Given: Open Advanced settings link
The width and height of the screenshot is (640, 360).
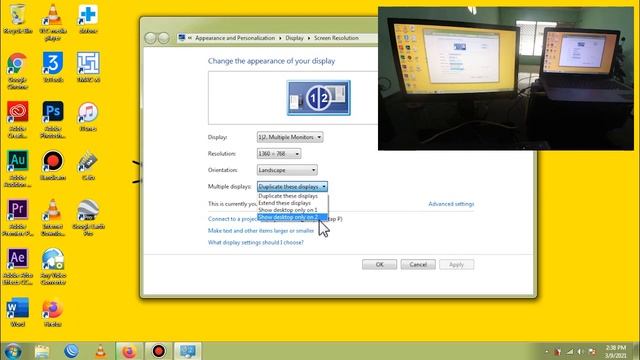Looking at the screenshot, I should point(451,204).
